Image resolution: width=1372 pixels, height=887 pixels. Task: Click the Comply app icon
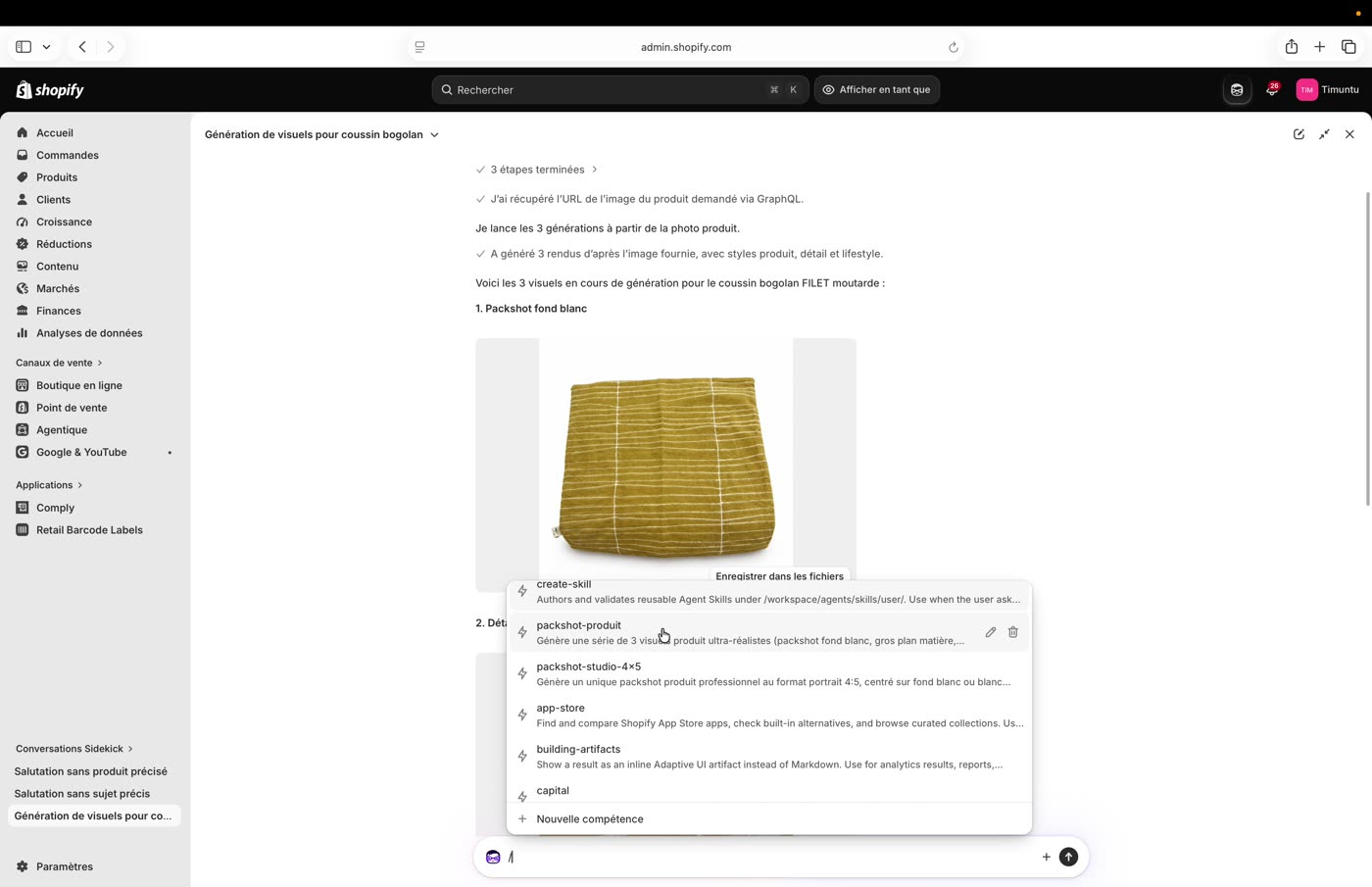(23, 508)
